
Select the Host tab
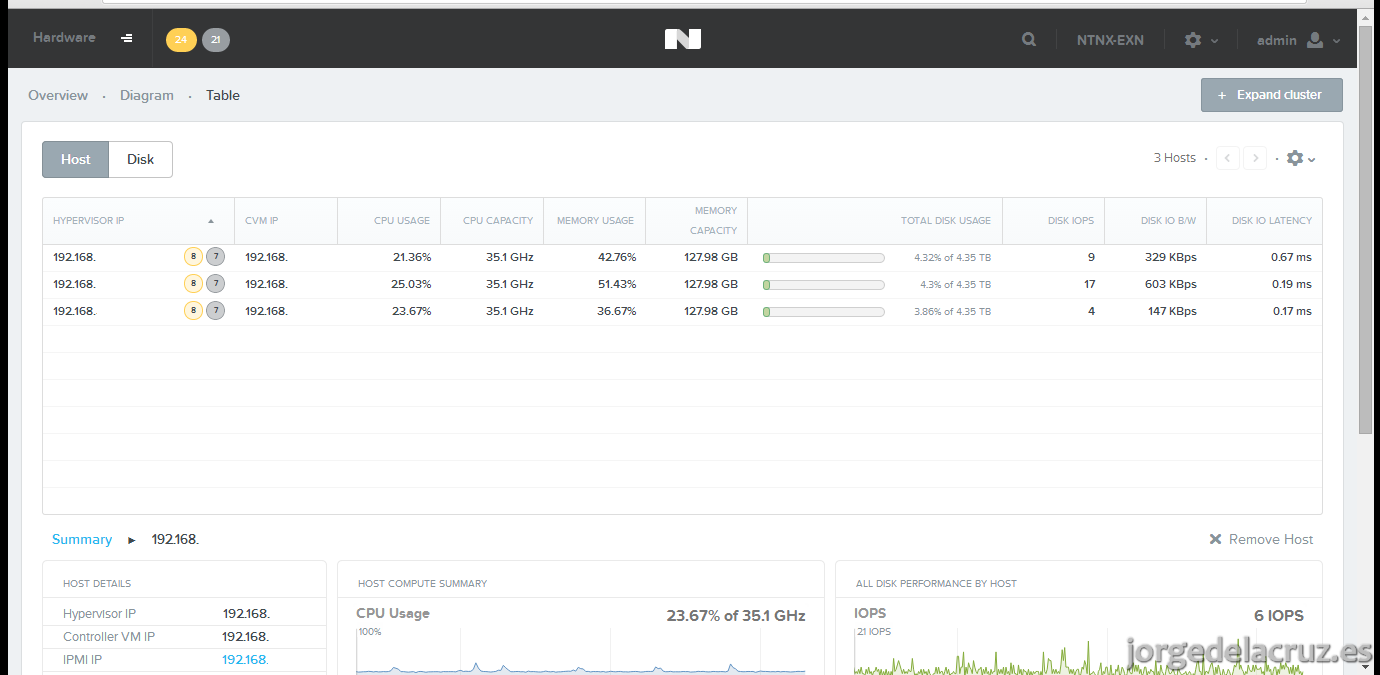point(75,159)
